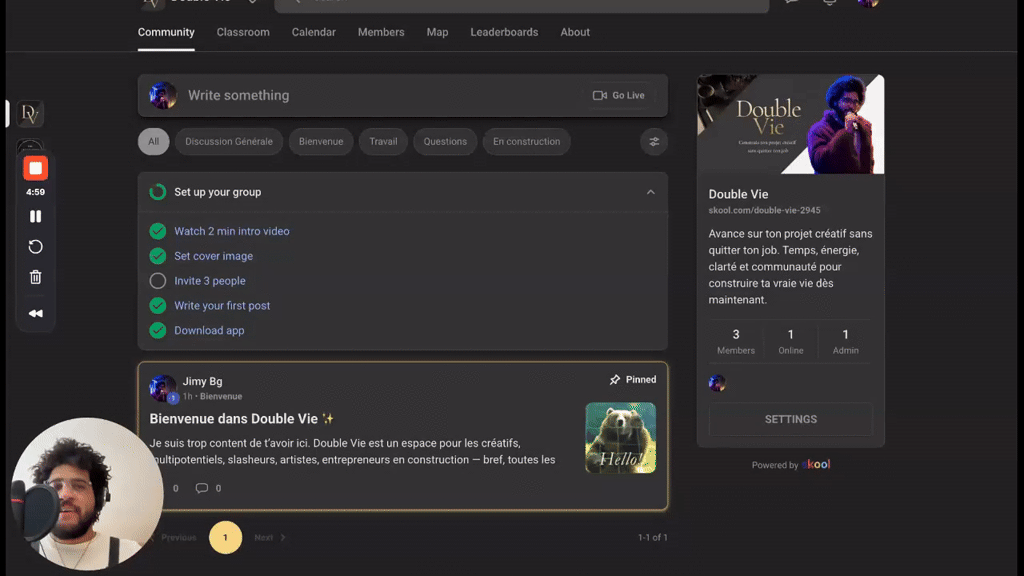1024x576 pixels.
Task: Open the Leaderboards tab
Action: point(504,32)
